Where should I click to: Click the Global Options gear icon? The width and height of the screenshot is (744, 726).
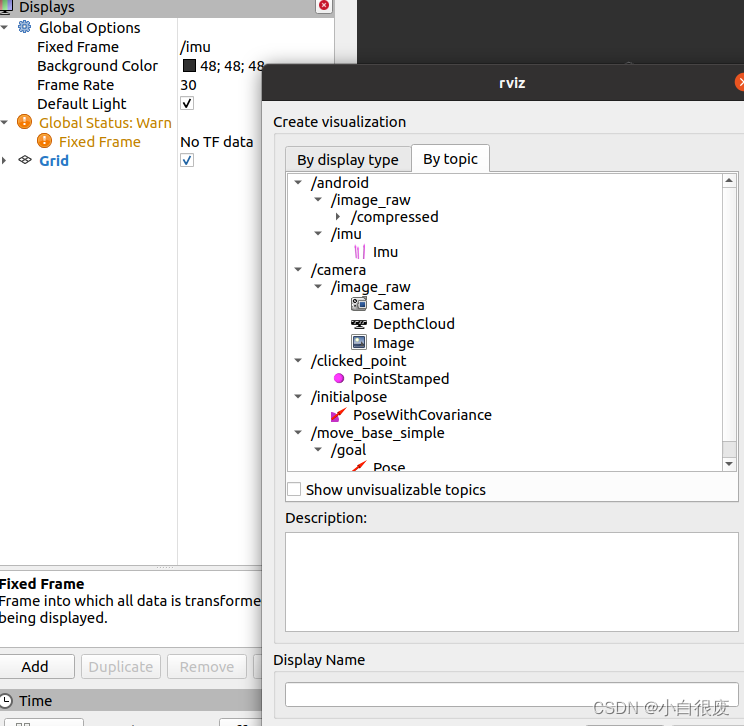pos(25,27)
